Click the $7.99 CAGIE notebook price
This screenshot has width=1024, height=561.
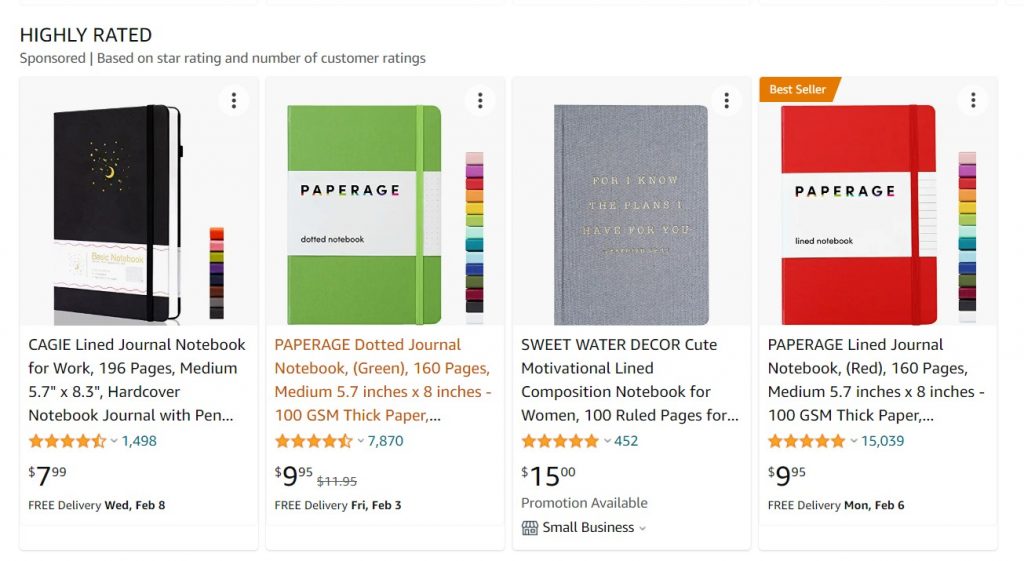tap(48, 476)
